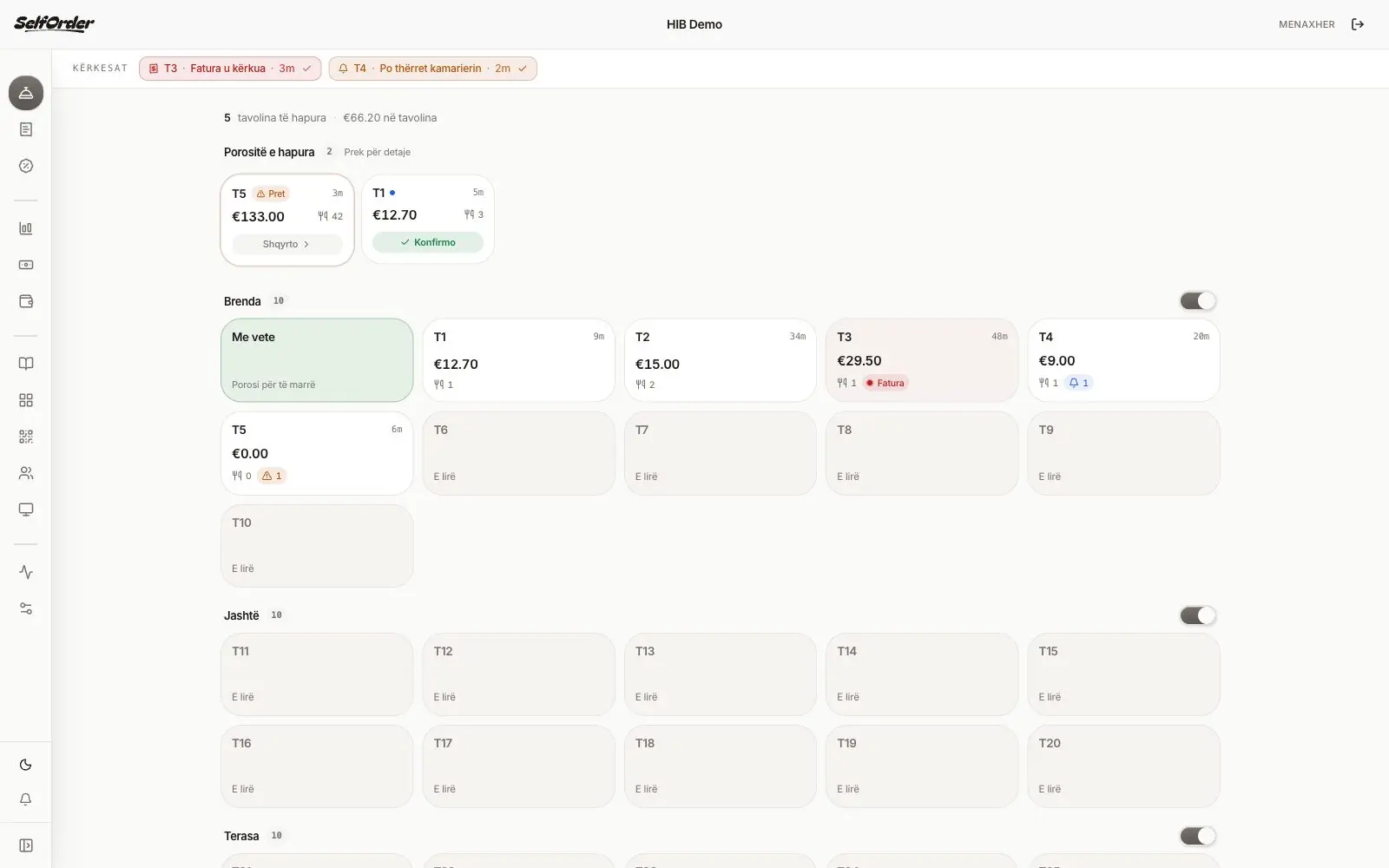Click the SelfOrder logo
The width and height of the screenshot is (1389, 868).
(x=54, y=23)
